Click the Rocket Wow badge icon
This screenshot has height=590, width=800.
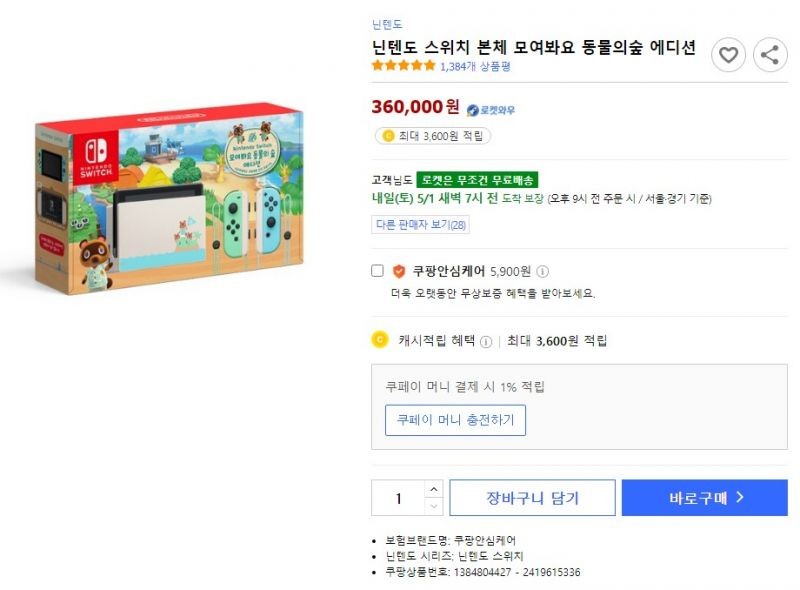tap(472, 110)
